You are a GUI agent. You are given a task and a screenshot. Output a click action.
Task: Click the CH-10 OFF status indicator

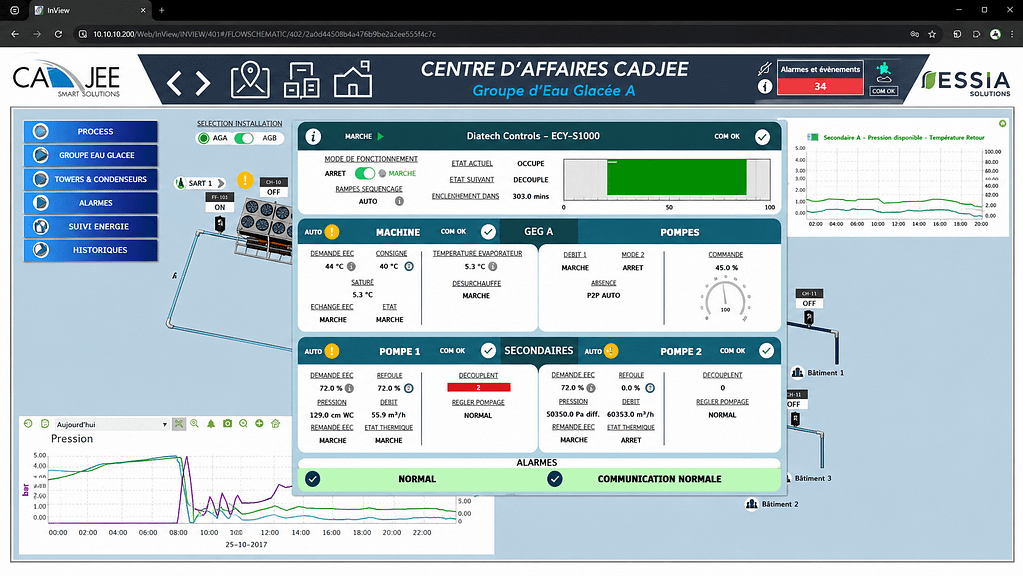tap(273, 187)
